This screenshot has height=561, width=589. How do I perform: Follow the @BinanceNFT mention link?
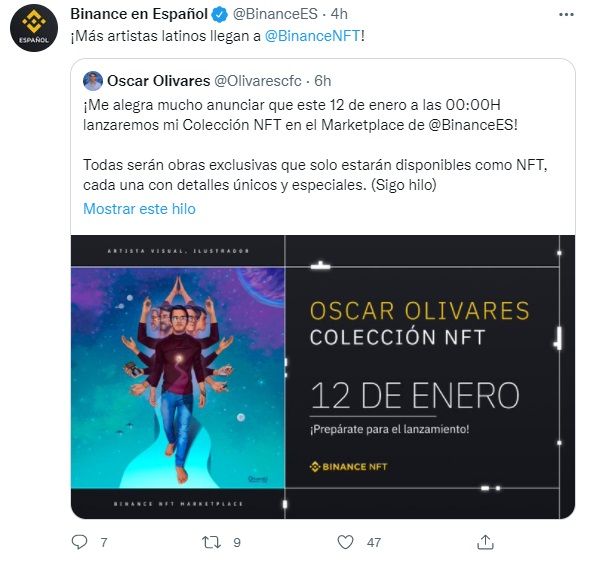click(x=313, y=36)
